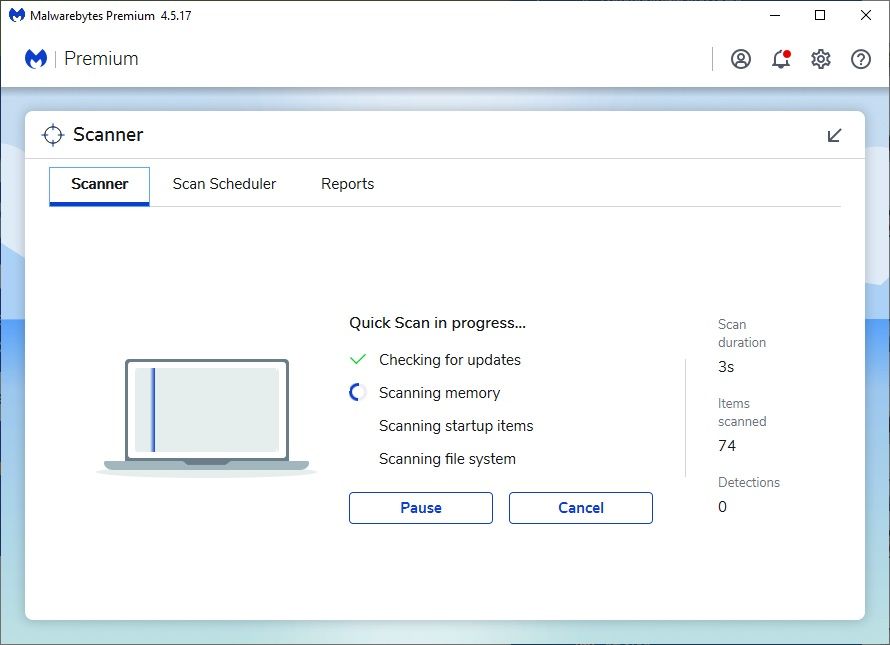Click the '0' detections value
The height and width of the screenshot is (645, 890).
pyautogui.click(x=722, y=506)
